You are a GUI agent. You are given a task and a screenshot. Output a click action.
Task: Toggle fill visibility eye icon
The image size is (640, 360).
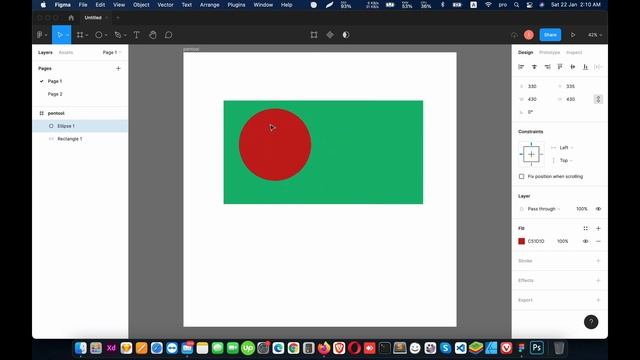585,241
